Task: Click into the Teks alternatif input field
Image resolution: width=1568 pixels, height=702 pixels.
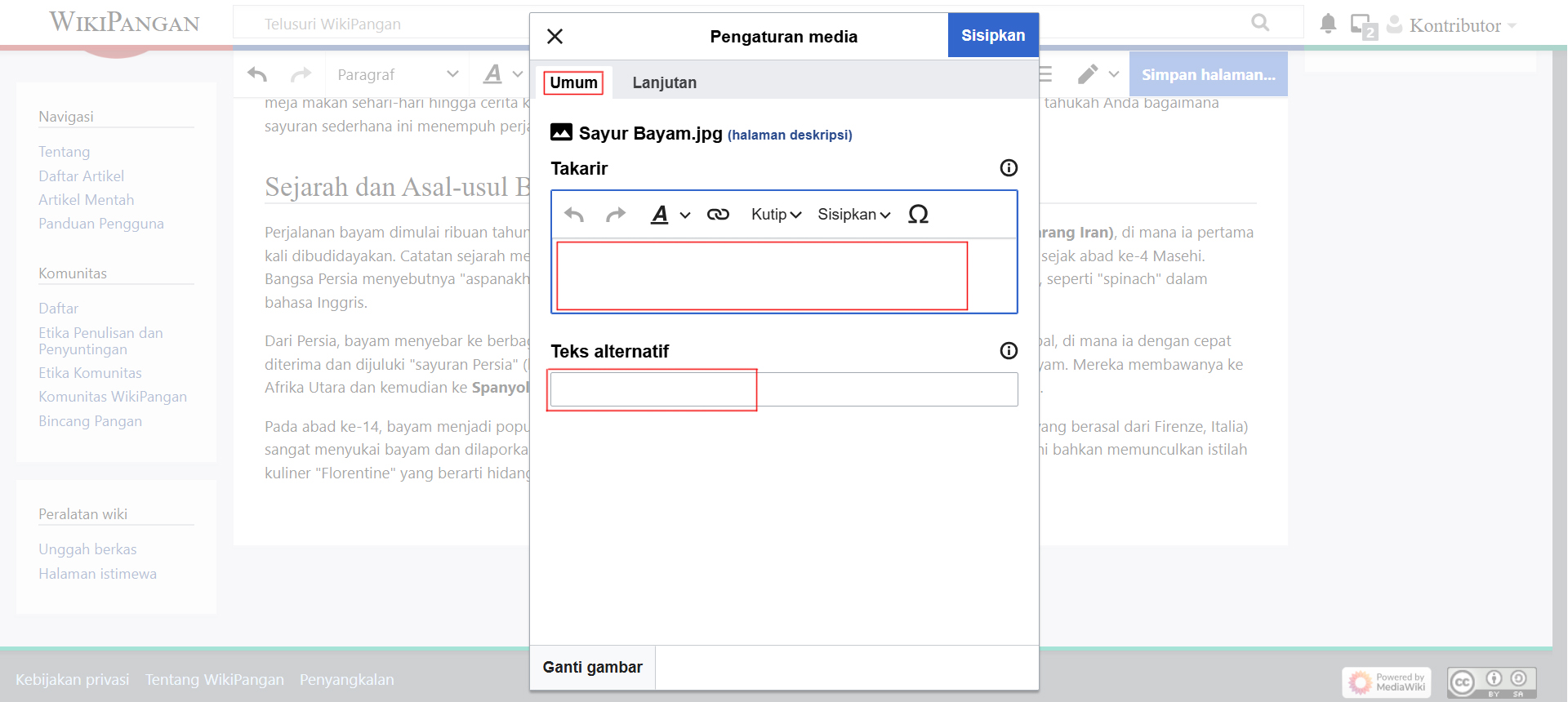Action: pos(783,389)
